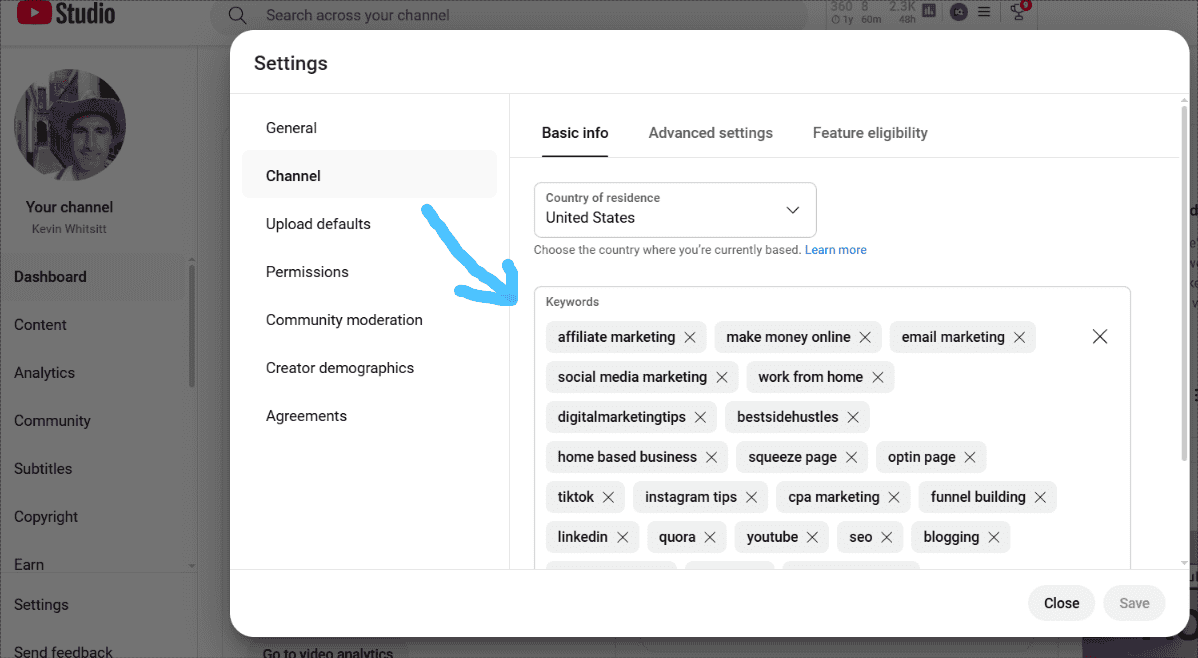
Task: Remove the bestsidehustles keyword
Action: click(853, 417)
